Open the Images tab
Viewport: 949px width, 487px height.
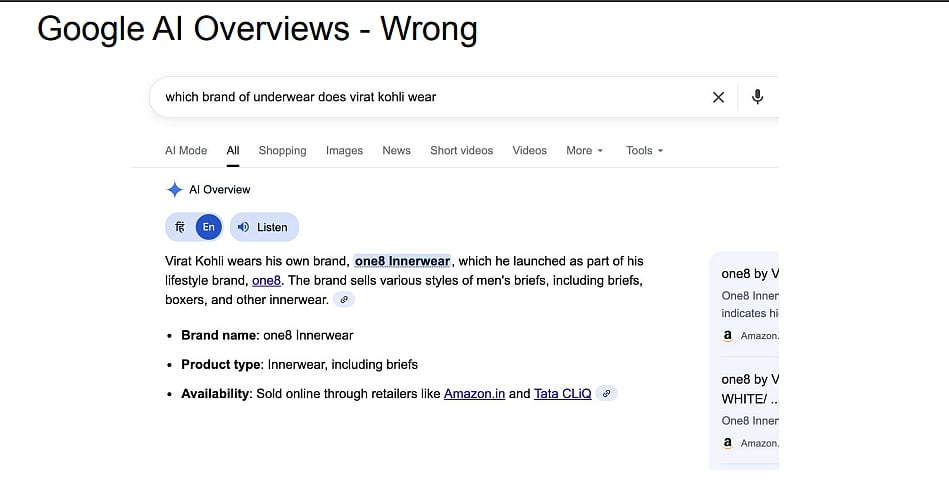pos(344,151)
